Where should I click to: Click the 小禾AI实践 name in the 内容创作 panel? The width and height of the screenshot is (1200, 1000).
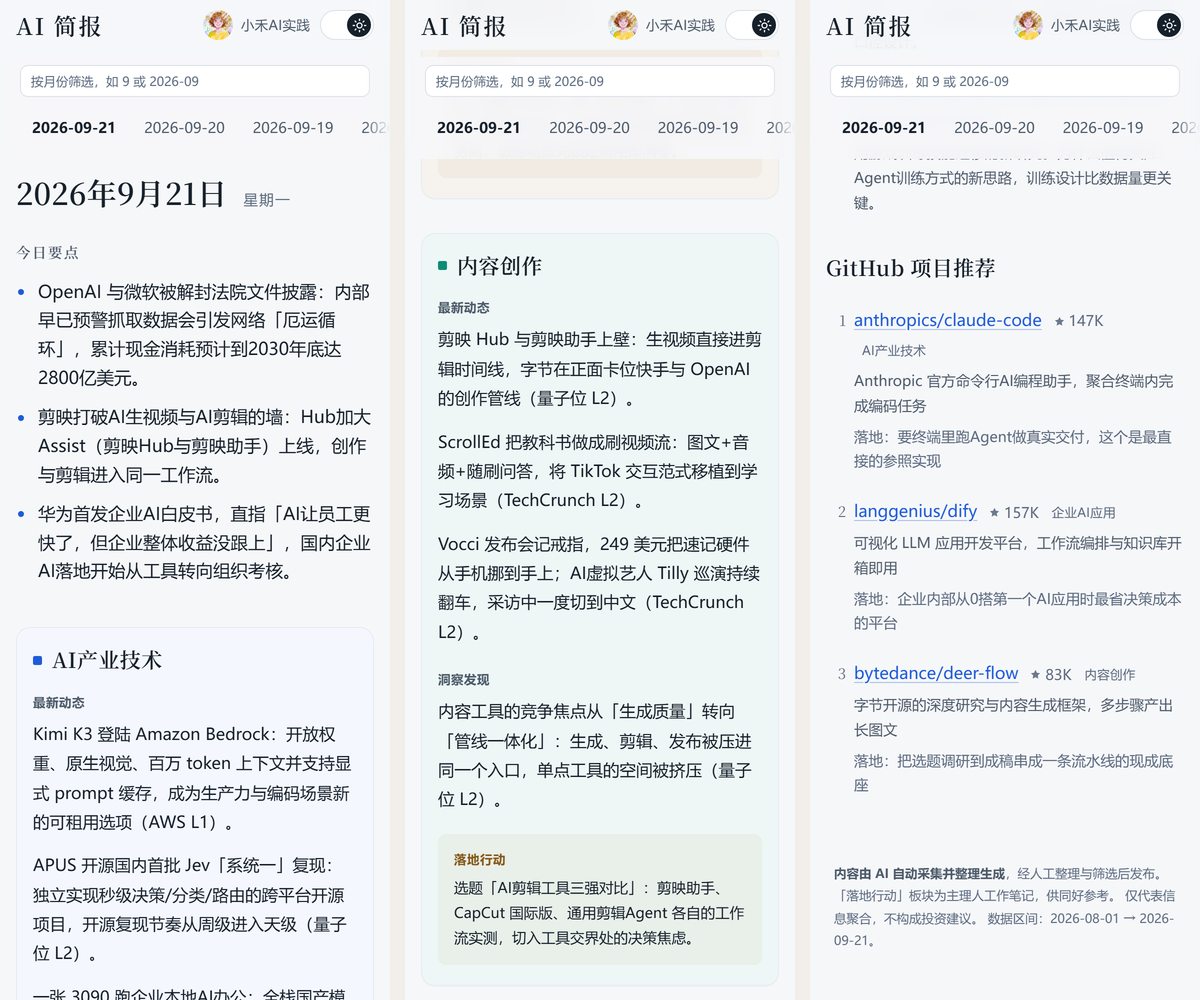point(680,27)
